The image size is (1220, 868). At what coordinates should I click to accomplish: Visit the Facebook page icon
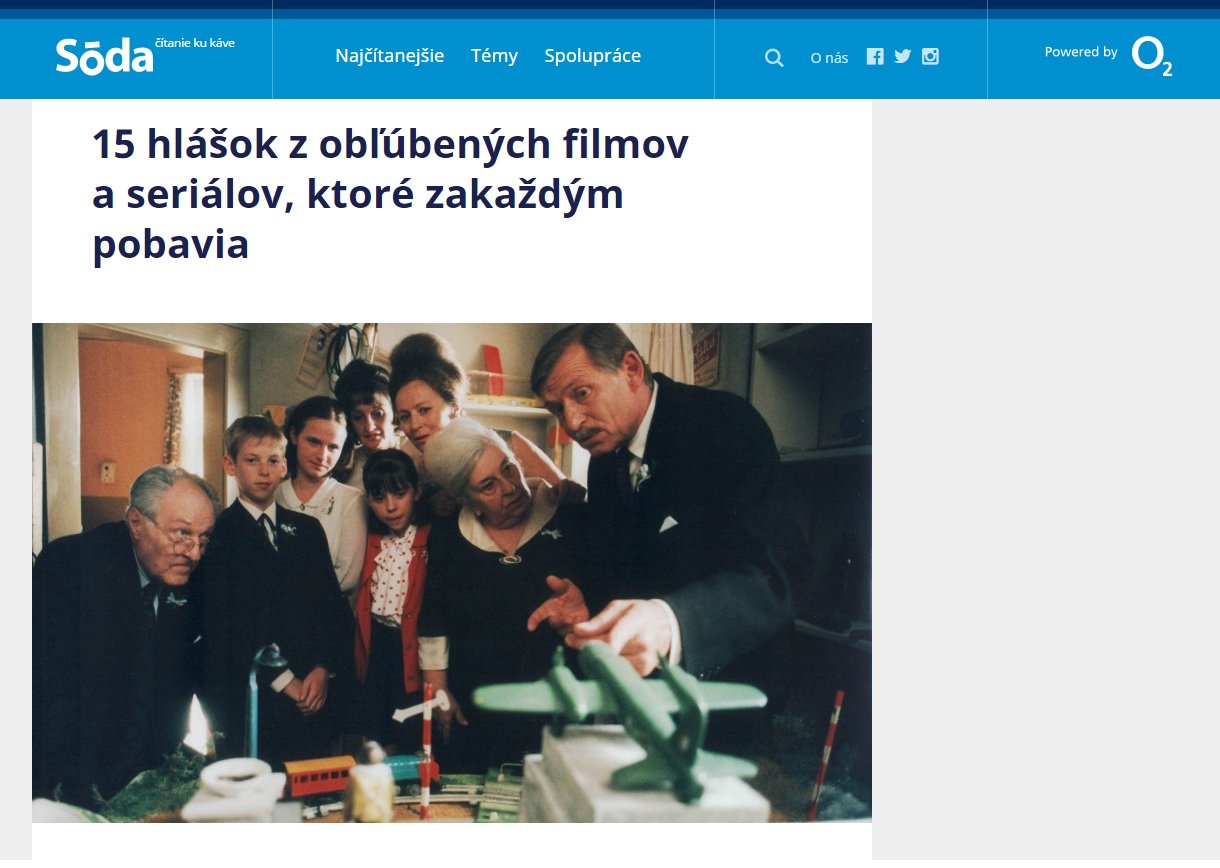875,57
